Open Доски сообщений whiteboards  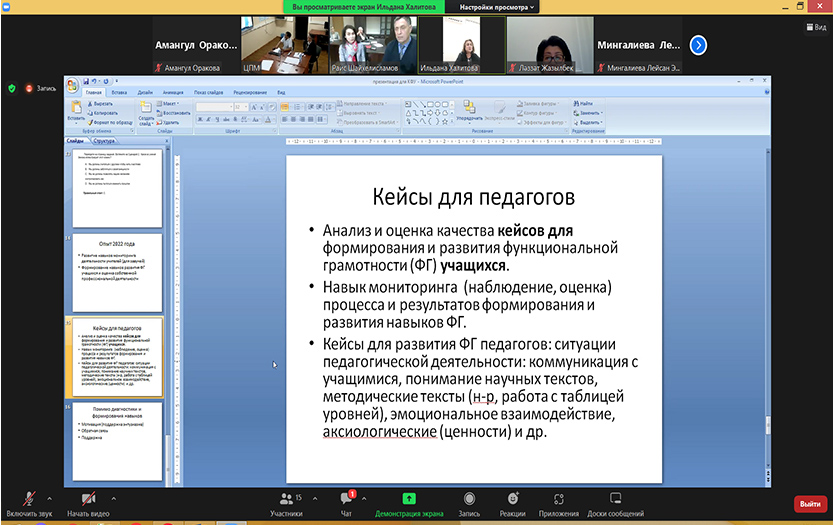pyautogui.click(x=615, y=502)
